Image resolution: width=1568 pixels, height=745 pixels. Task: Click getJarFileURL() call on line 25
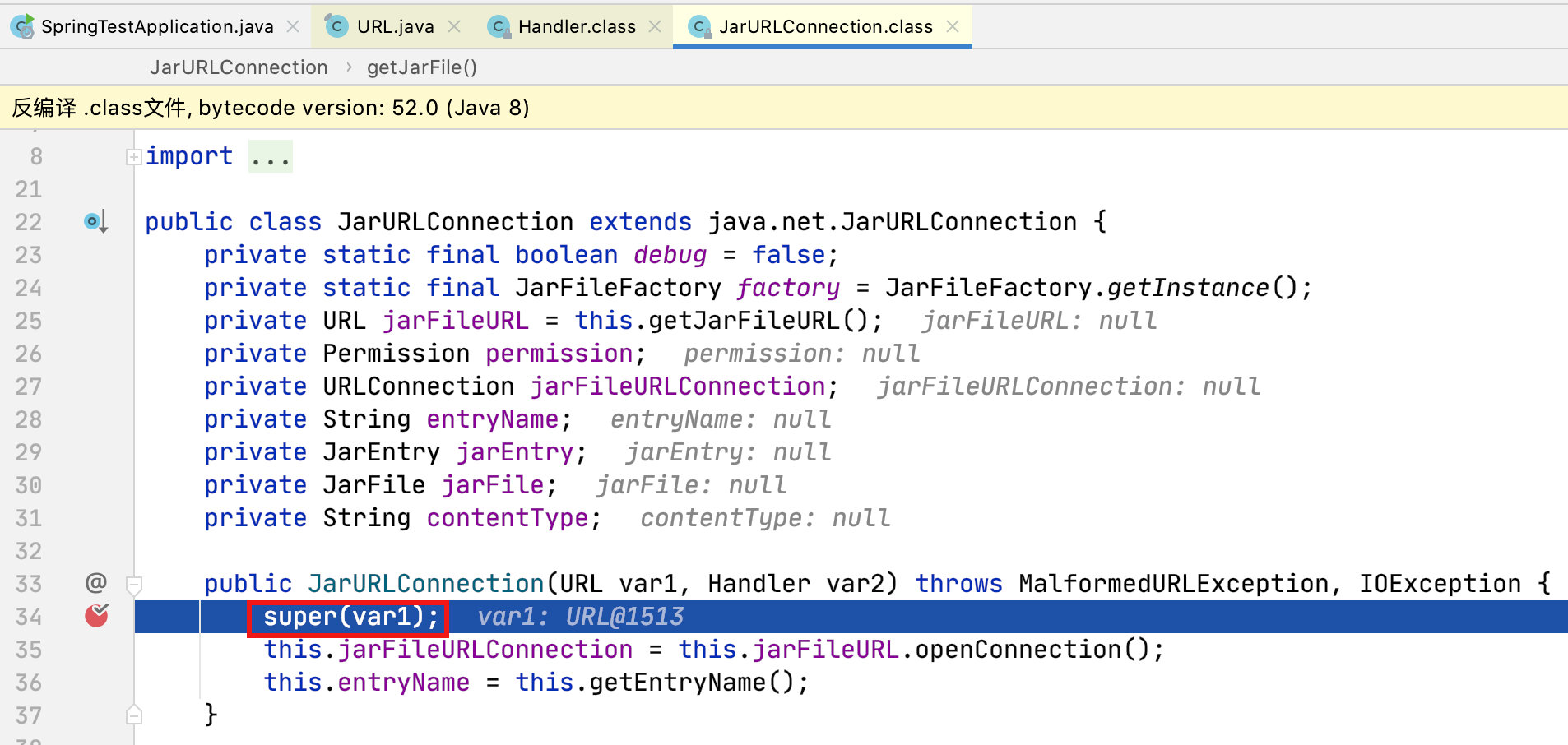point(758,321)
